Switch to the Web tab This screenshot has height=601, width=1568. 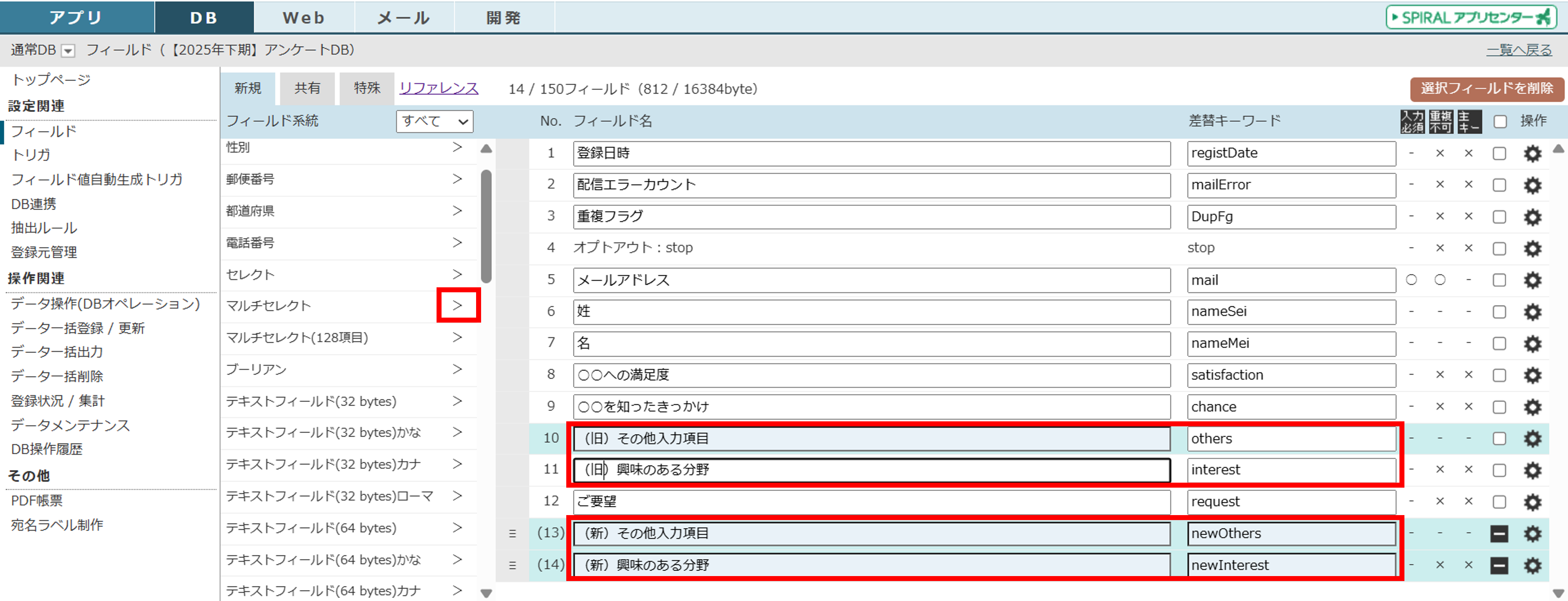[x=303, y=17]
